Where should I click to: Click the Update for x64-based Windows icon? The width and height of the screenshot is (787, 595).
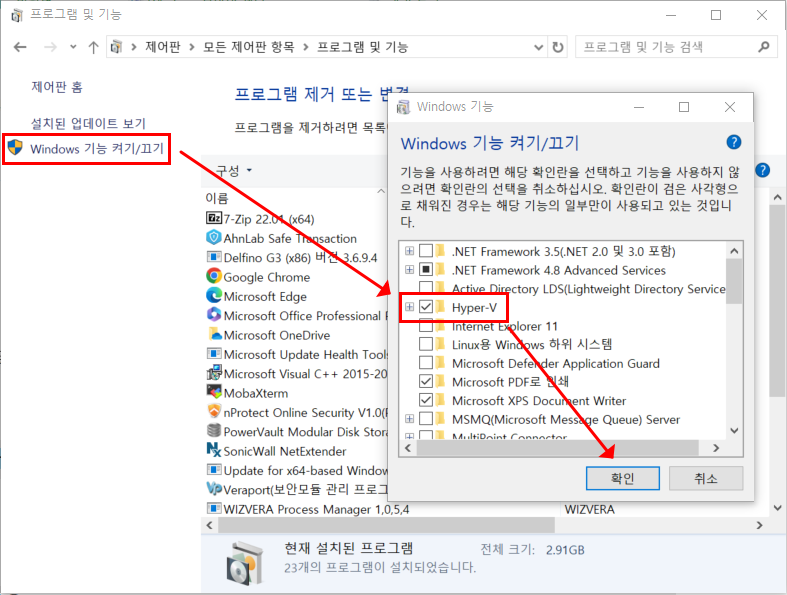click(214, 469)
